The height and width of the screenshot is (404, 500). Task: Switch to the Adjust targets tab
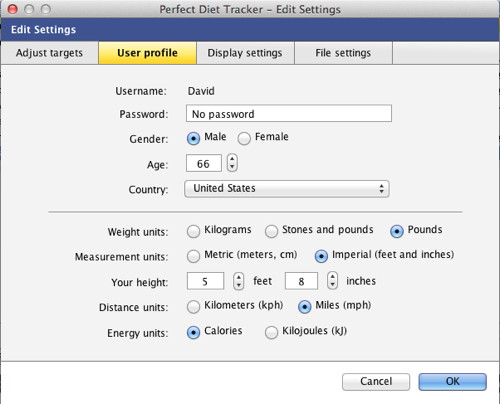pos(49,53)
